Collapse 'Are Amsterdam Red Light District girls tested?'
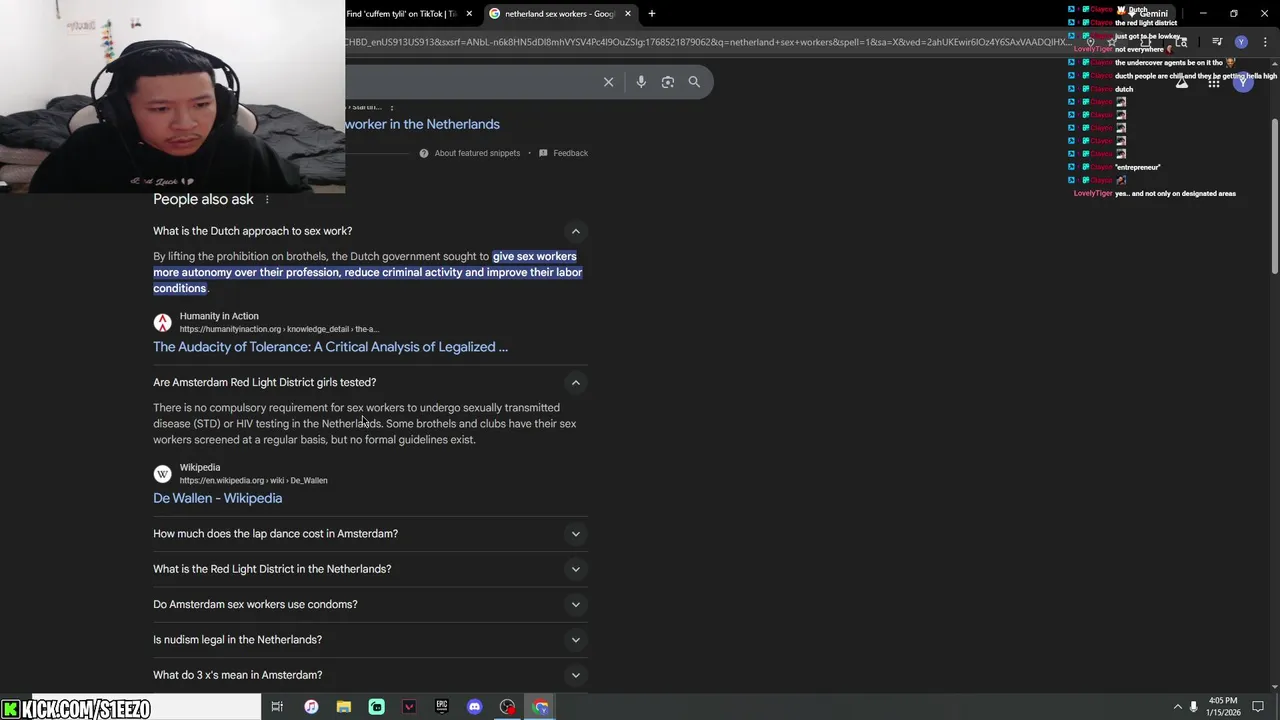The width and height of the screenshot is (1280, 720). click(575, 382)
